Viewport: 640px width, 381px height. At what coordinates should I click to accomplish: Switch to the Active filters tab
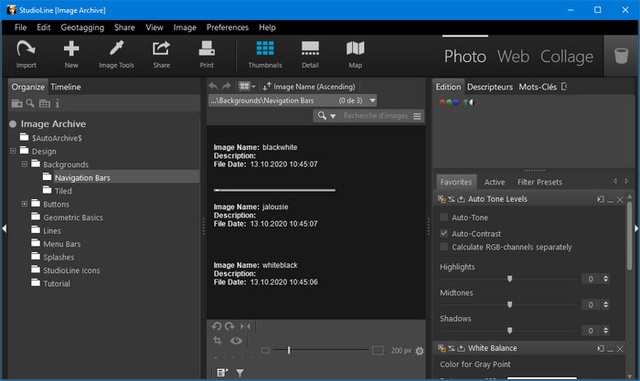[494, 182]
